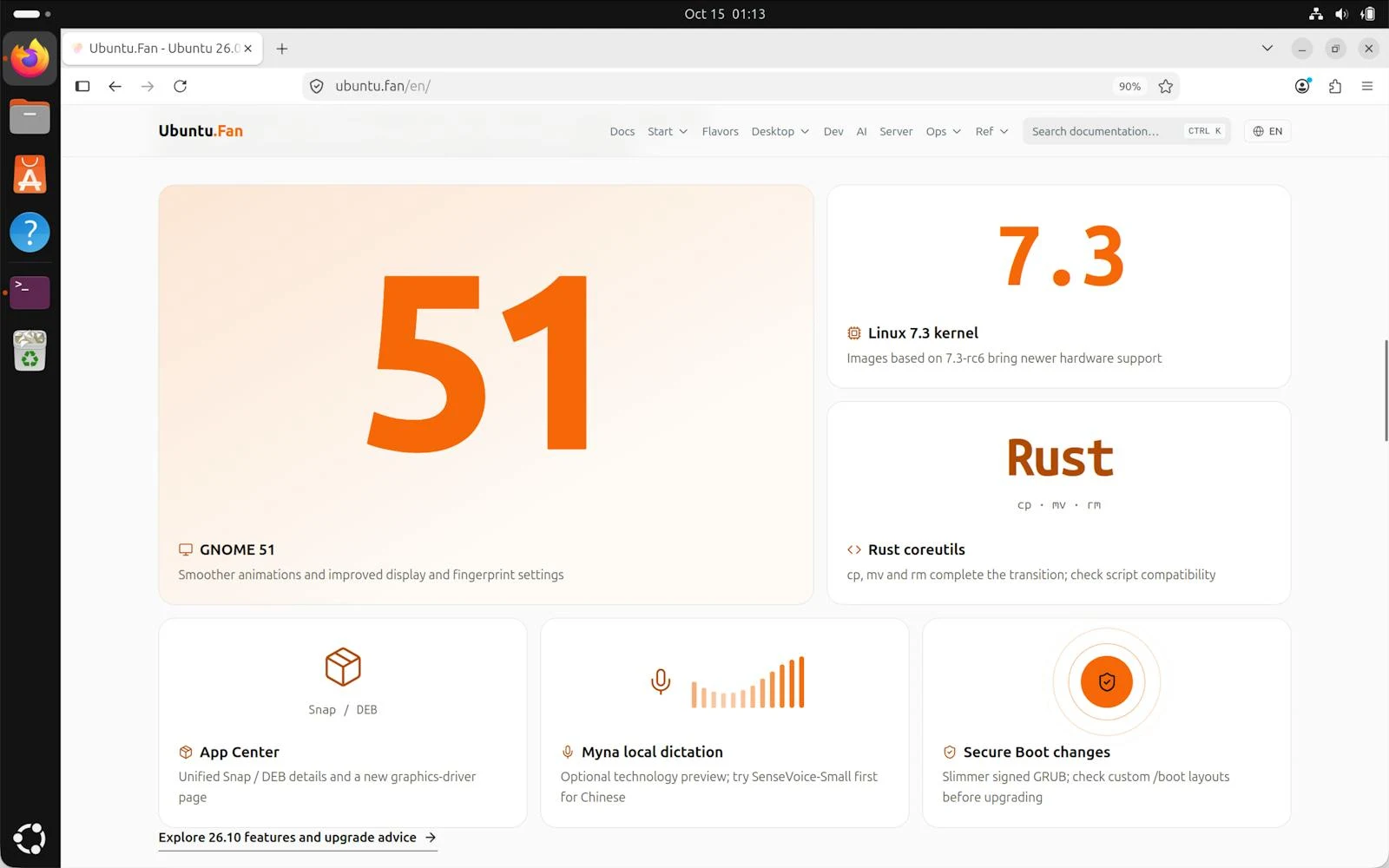Open the Ubuntu App Center dock icon

pos(30,174)
